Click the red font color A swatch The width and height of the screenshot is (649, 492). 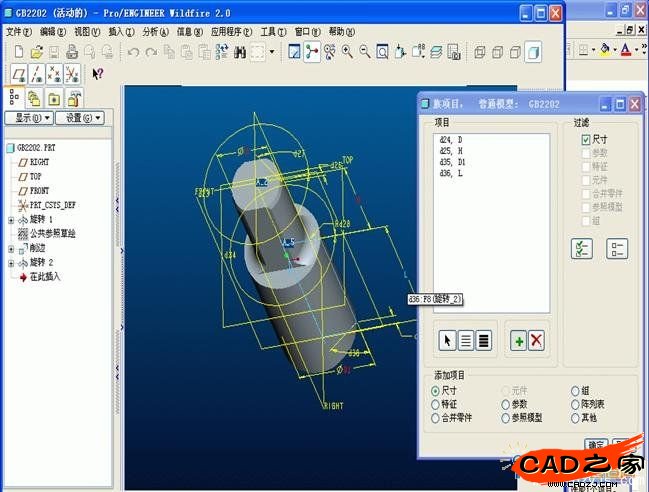pos(626,49)
